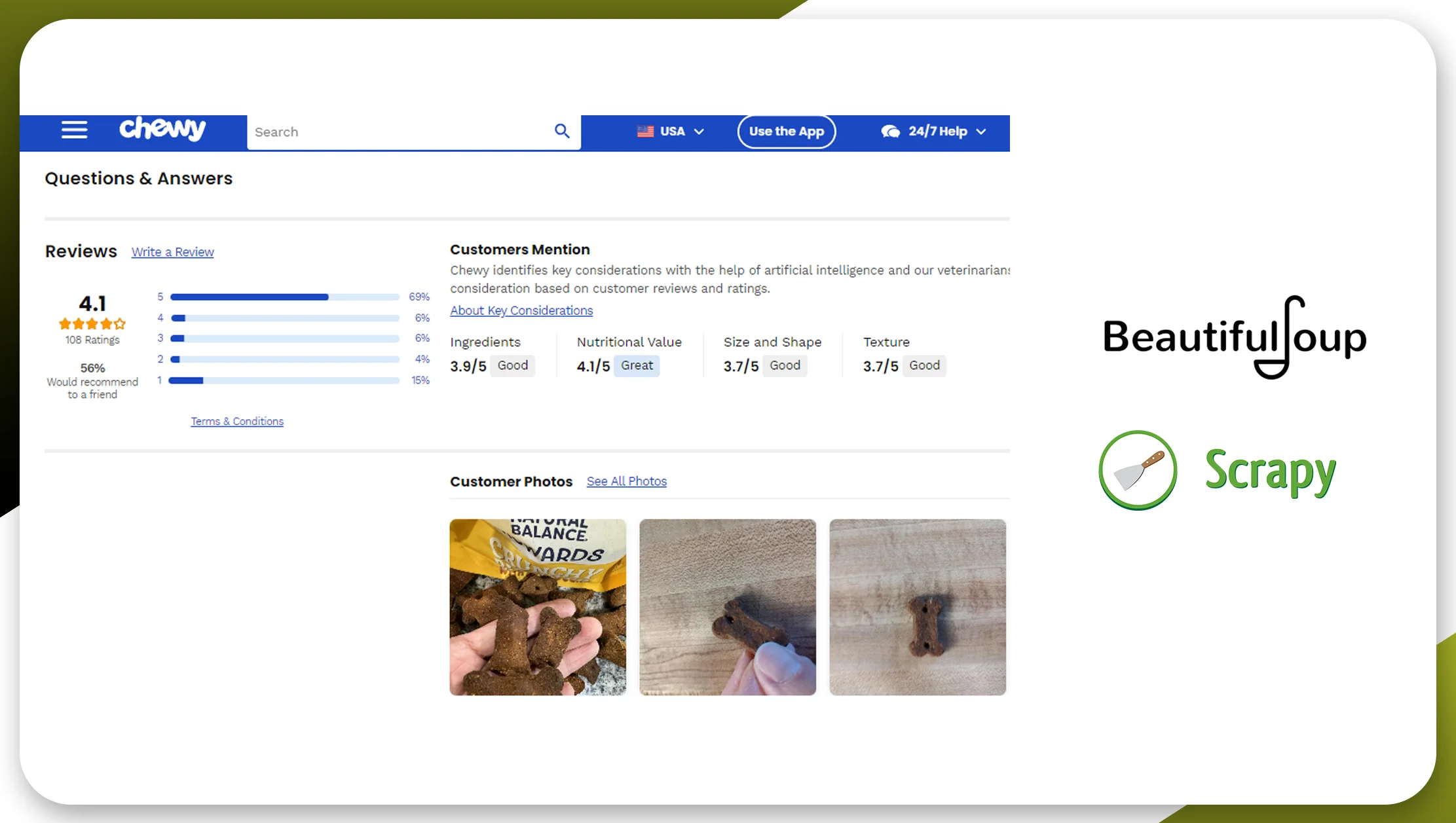Open the Write a Review link
Viewport: 1456px width, 823px height.
(x=173, y=252)
